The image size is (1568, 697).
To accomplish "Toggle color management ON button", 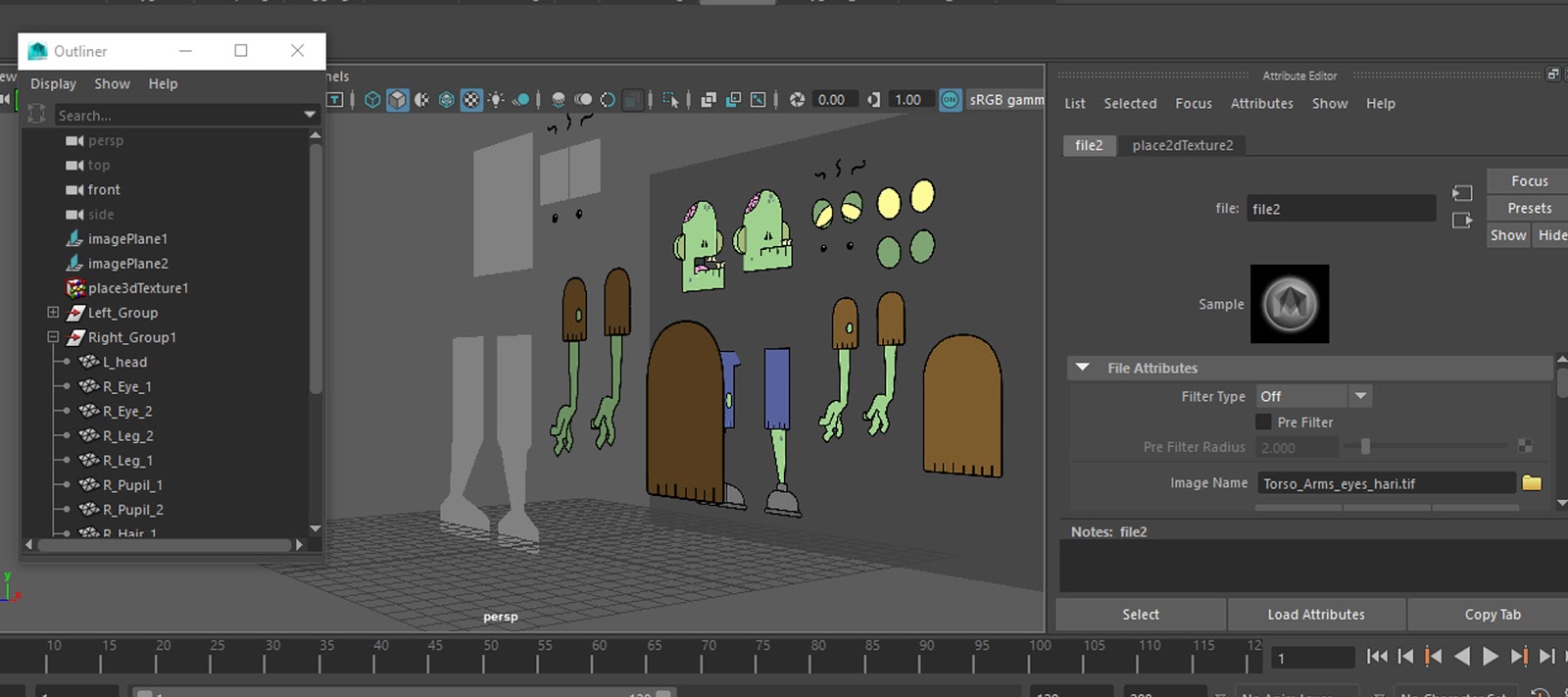I will click(x=950, y=100).
